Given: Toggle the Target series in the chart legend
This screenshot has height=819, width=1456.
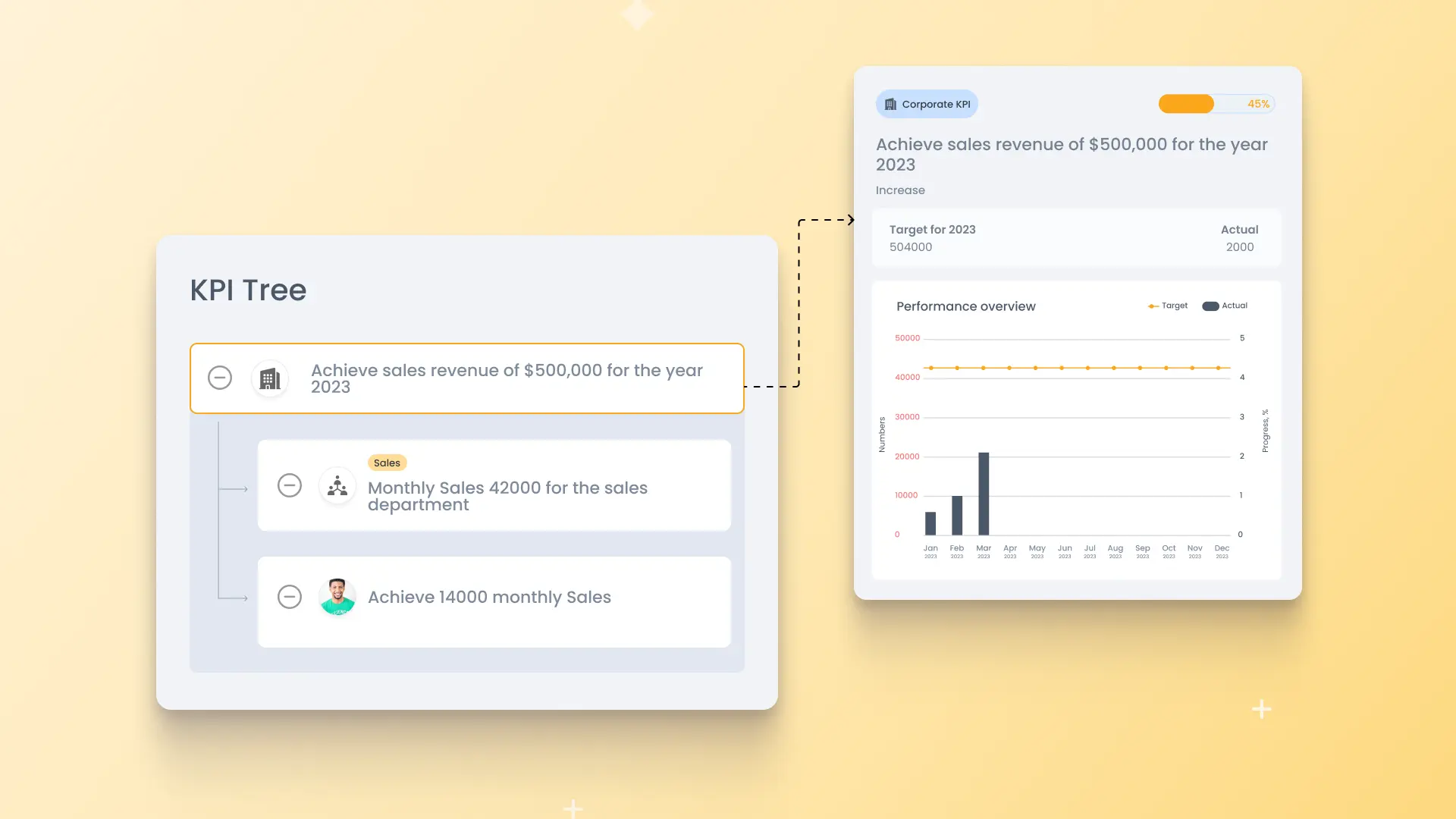Looking at the screenshot, I should [x=1168, y=306].
